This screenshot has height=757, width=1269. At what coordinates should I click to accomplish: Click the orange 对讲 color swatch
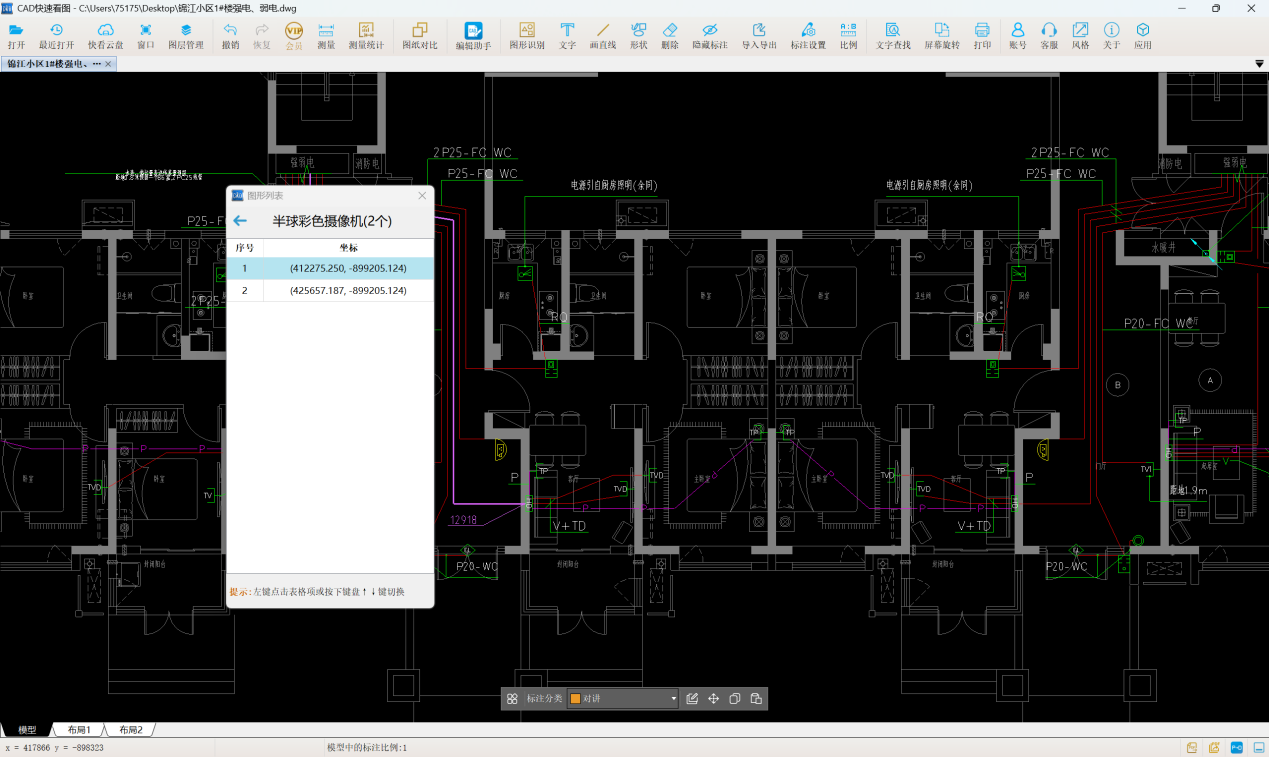click(575, 699)
